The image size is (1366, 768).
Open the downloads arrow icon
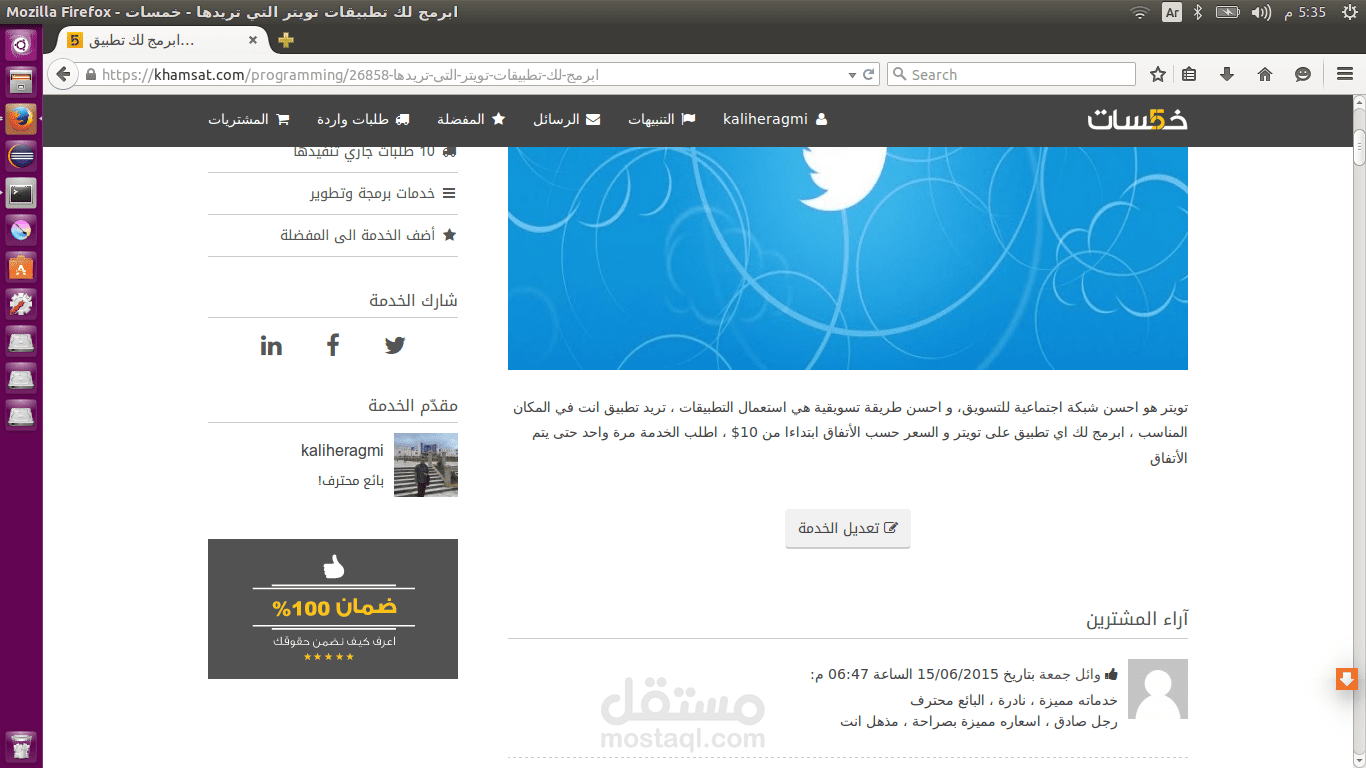(x=1227, y=74)
